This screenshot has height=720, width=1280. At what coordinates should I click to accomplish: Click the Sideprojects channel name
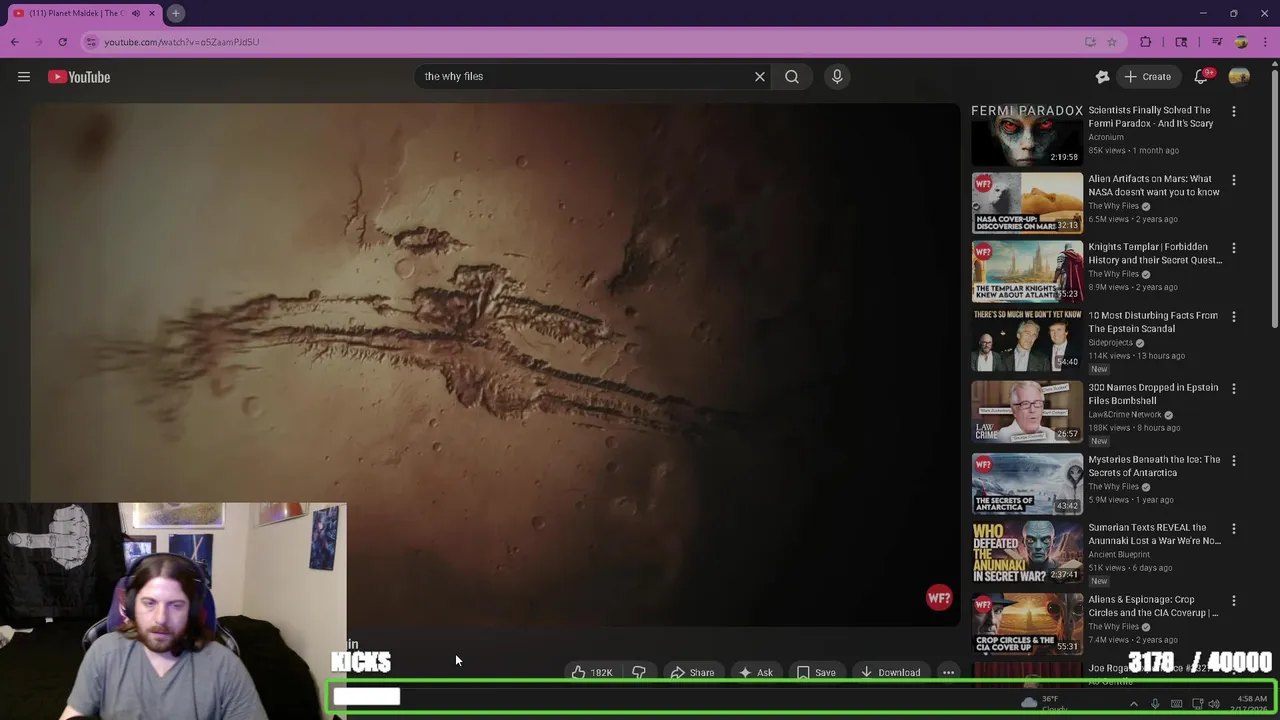[1113, 343]
